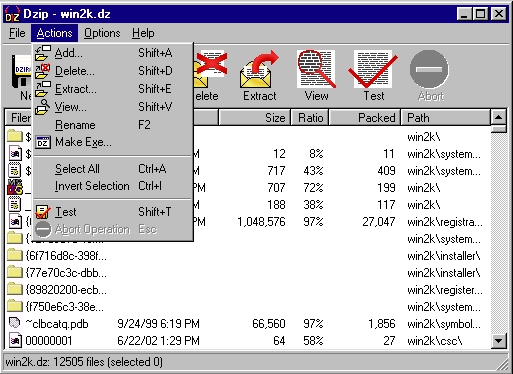Click the {89820200-ecb... folder name

click(x=66, y=290)
